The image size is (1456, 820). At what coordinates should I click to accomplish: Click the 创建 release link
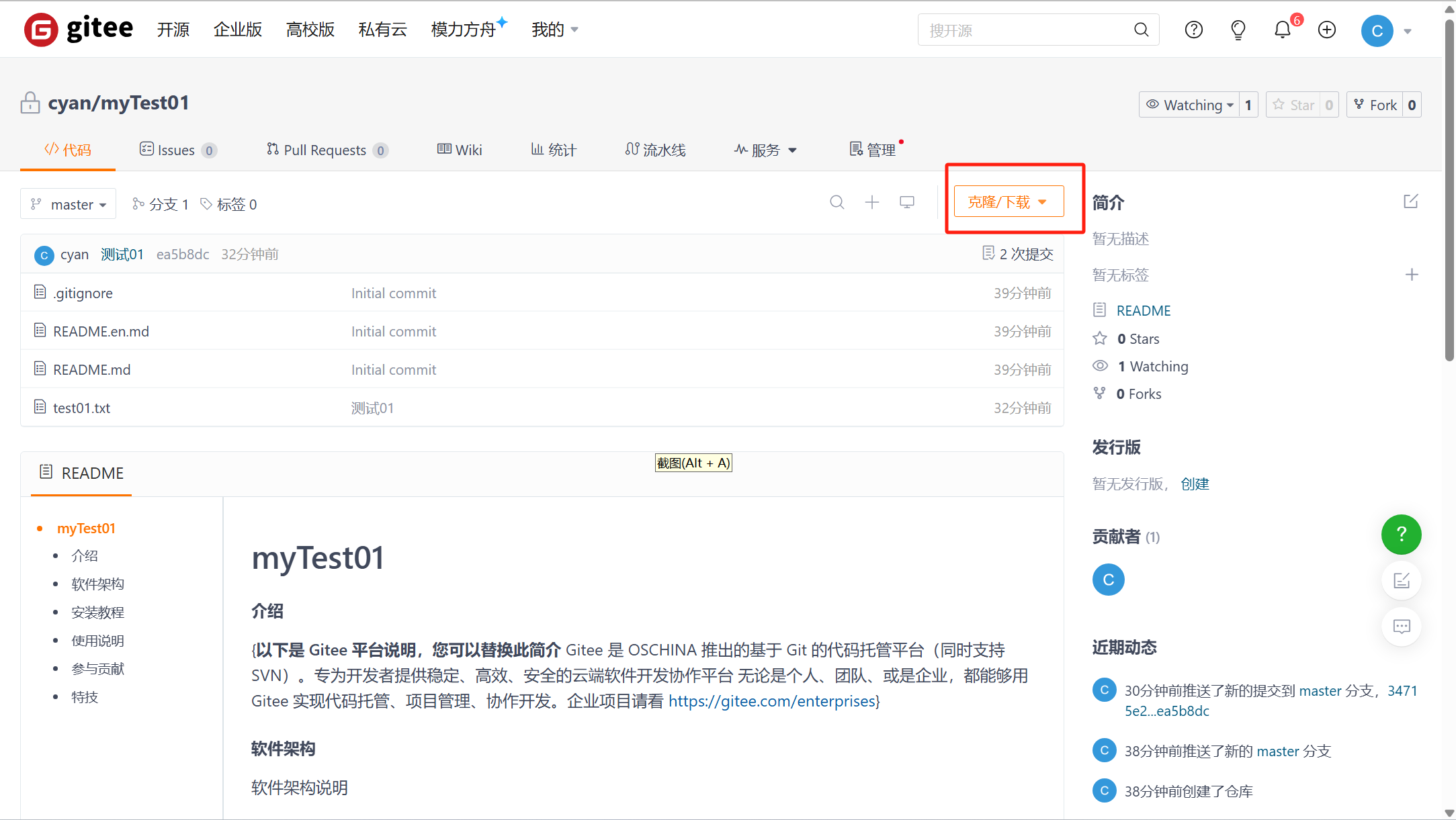[1195, 484]
